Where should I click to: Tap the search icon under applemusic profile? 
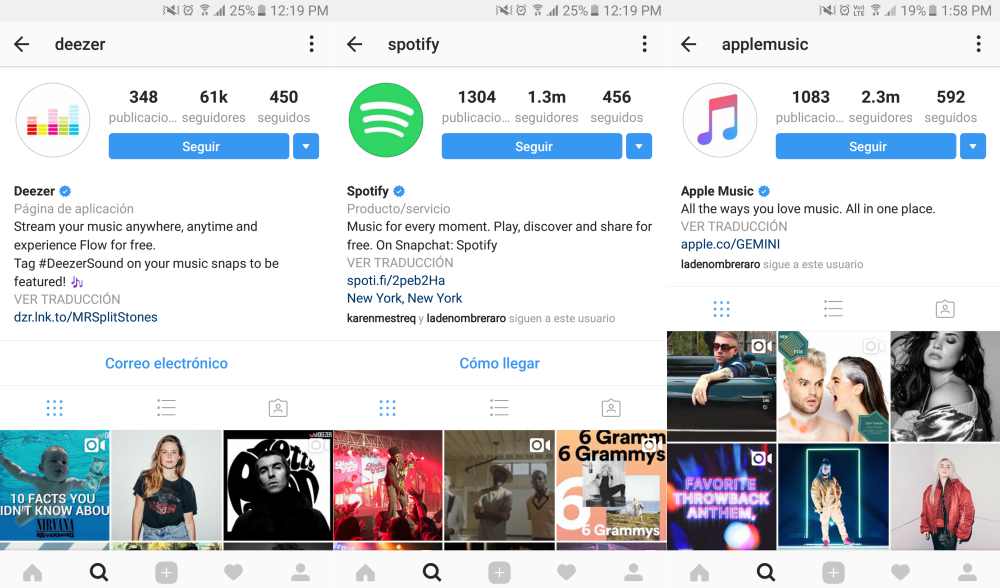(x=766, y=572)
